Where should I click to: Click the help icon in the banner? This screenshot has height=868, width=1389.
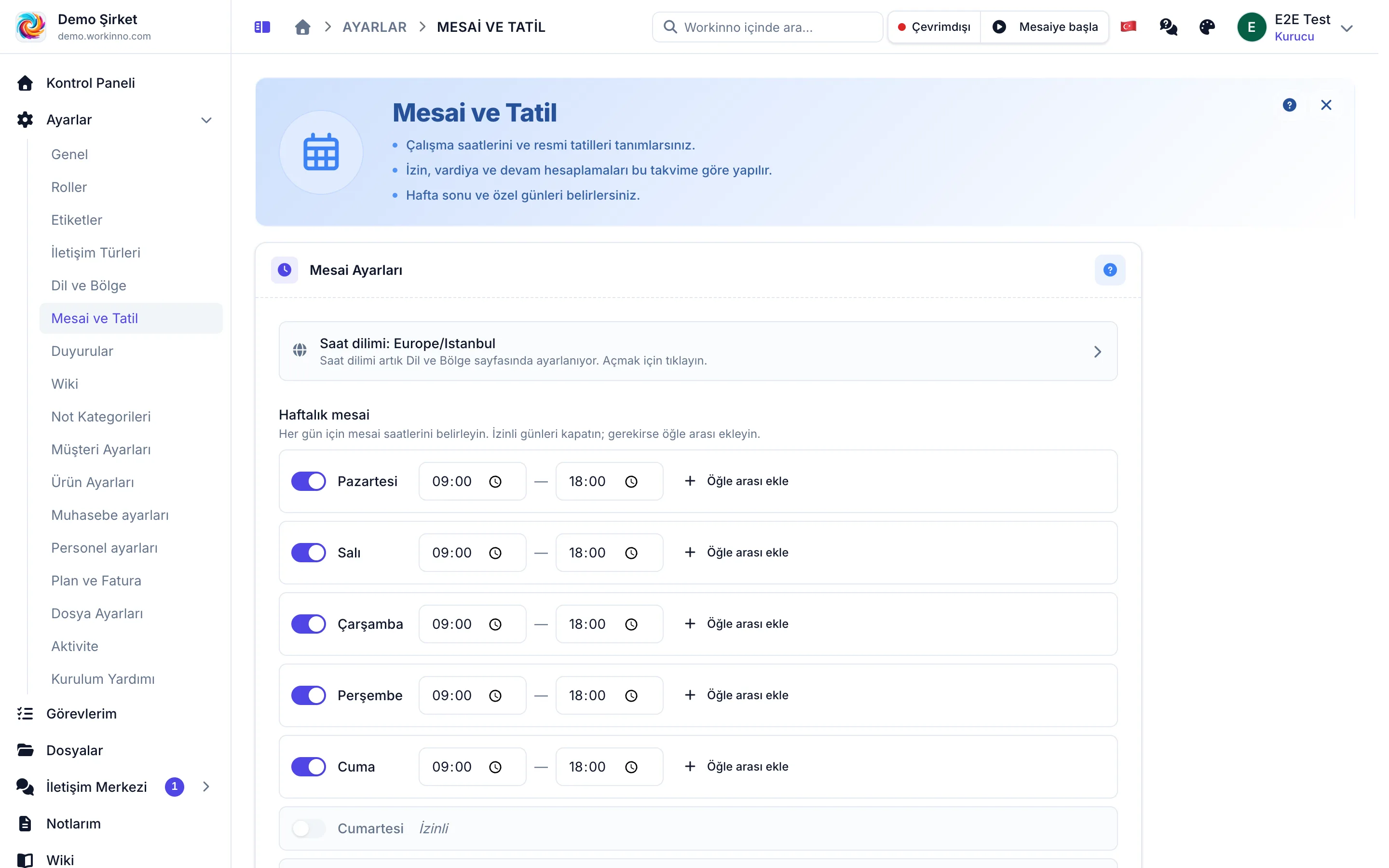[x=1289, y=105]
